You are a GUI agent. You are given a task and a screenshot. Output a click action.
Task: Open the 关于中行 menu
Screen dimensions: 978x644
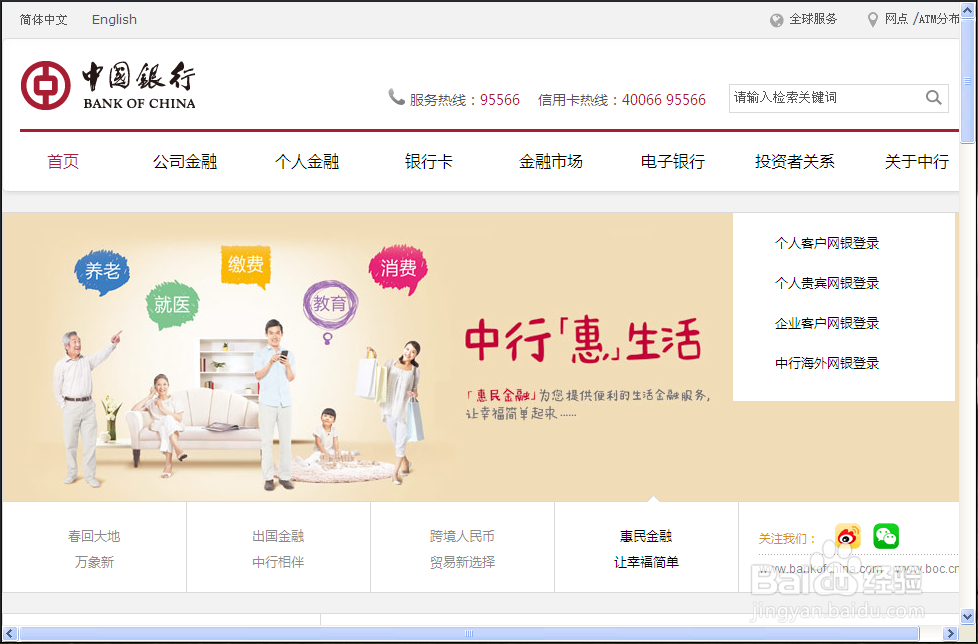click(x=917, y=162)
